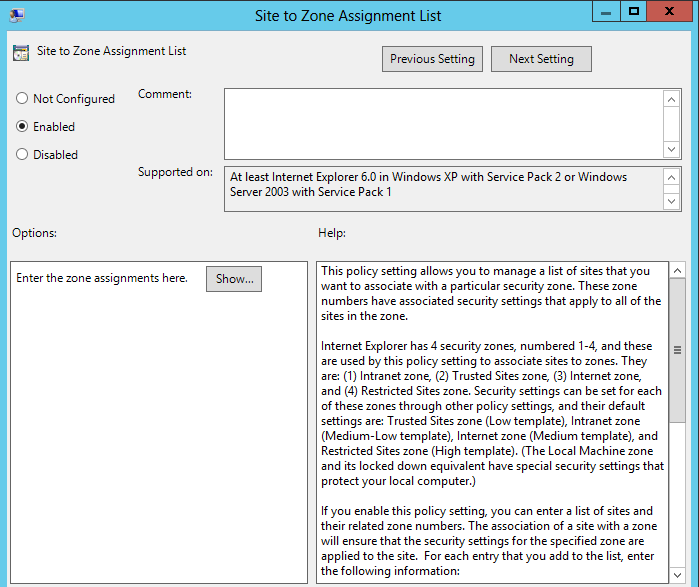The image size is (699, 587).
Task: Click the Comment box scroll down arrow
Action: click(x=671, y=149)
